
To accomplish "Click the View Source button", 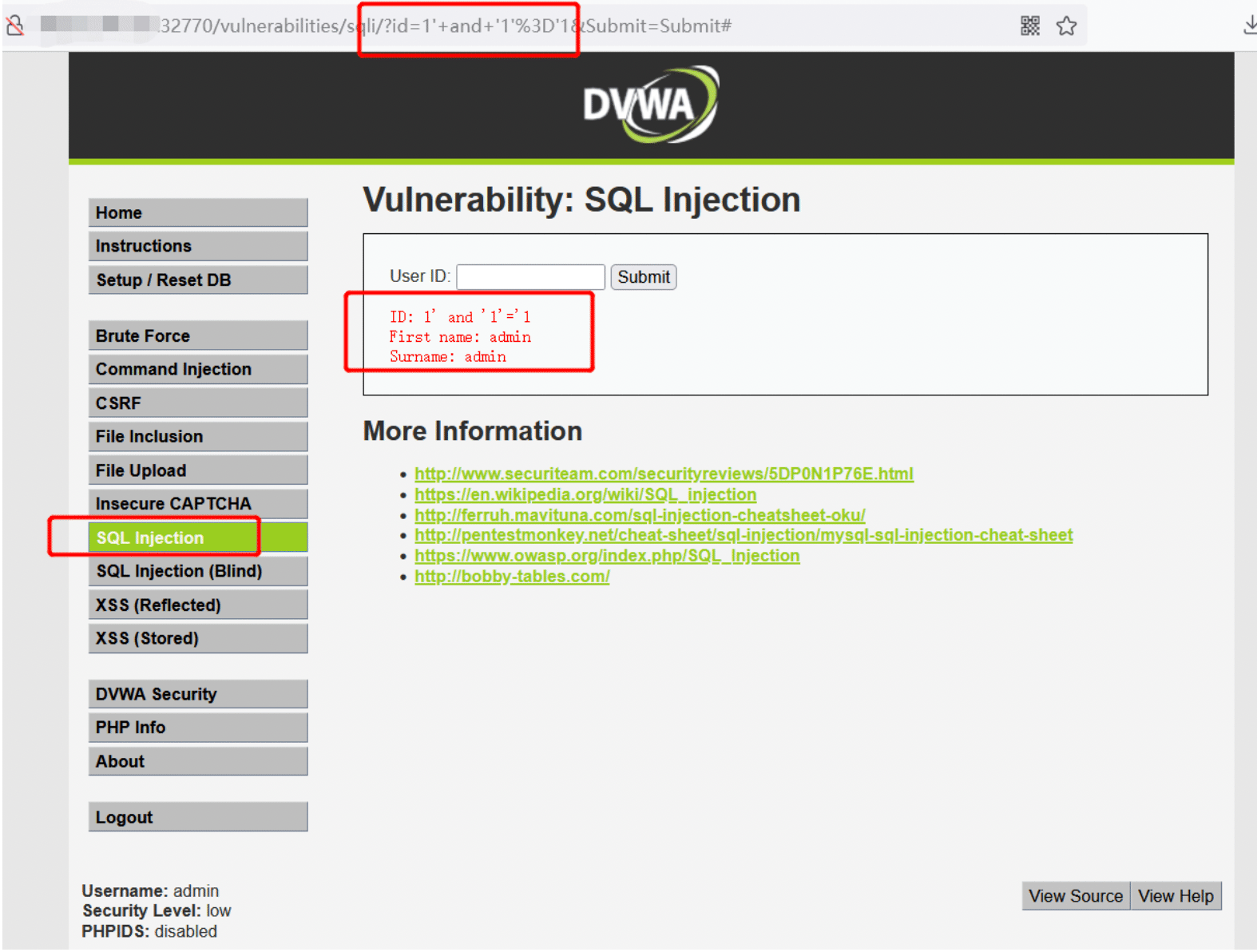I will [1076, 896].
